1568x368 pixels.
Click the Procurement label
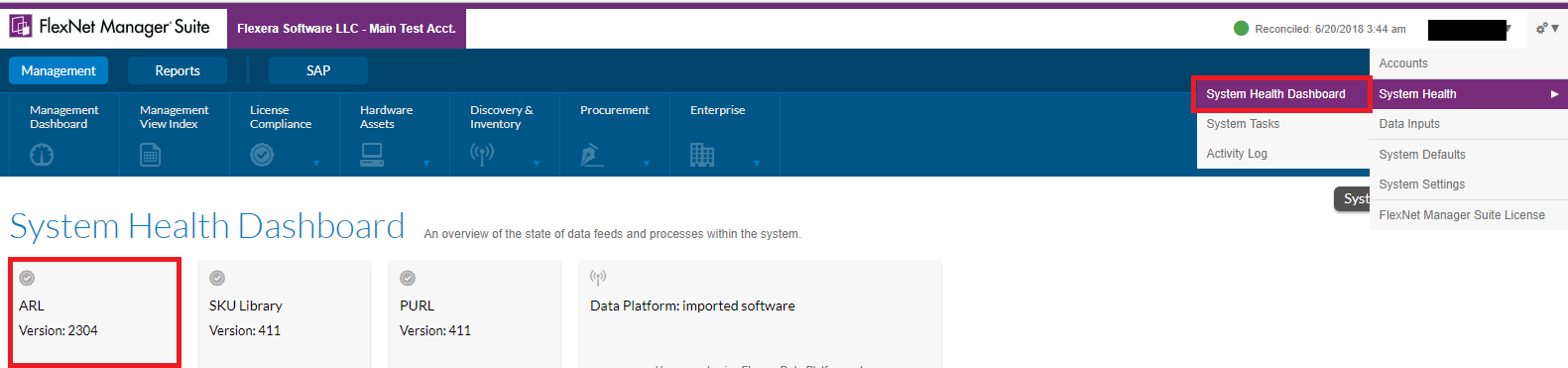tap(615, 110)
